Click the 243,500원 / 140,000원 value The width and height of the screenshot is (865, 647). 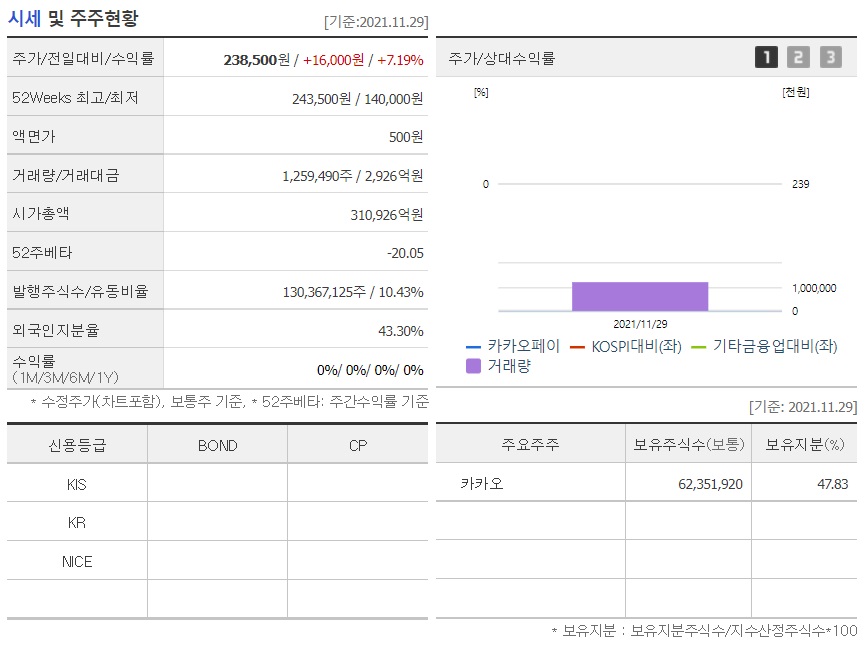click(357, 99)
